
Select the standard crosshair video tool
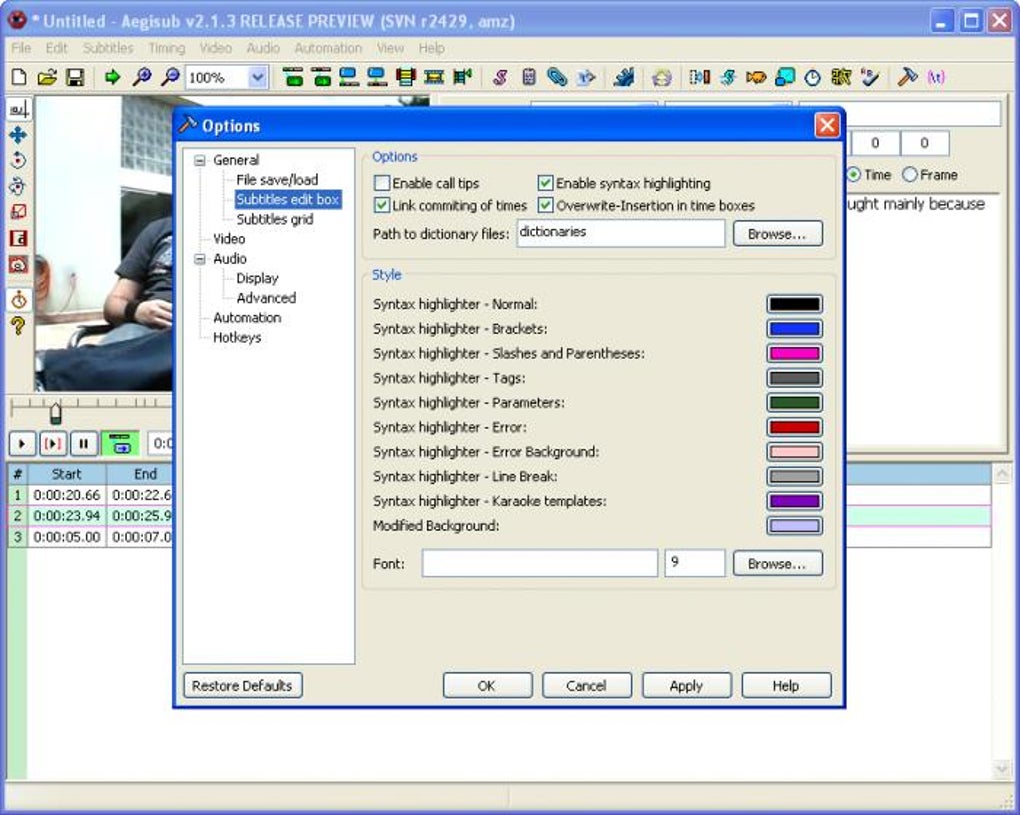click(18, 109)
